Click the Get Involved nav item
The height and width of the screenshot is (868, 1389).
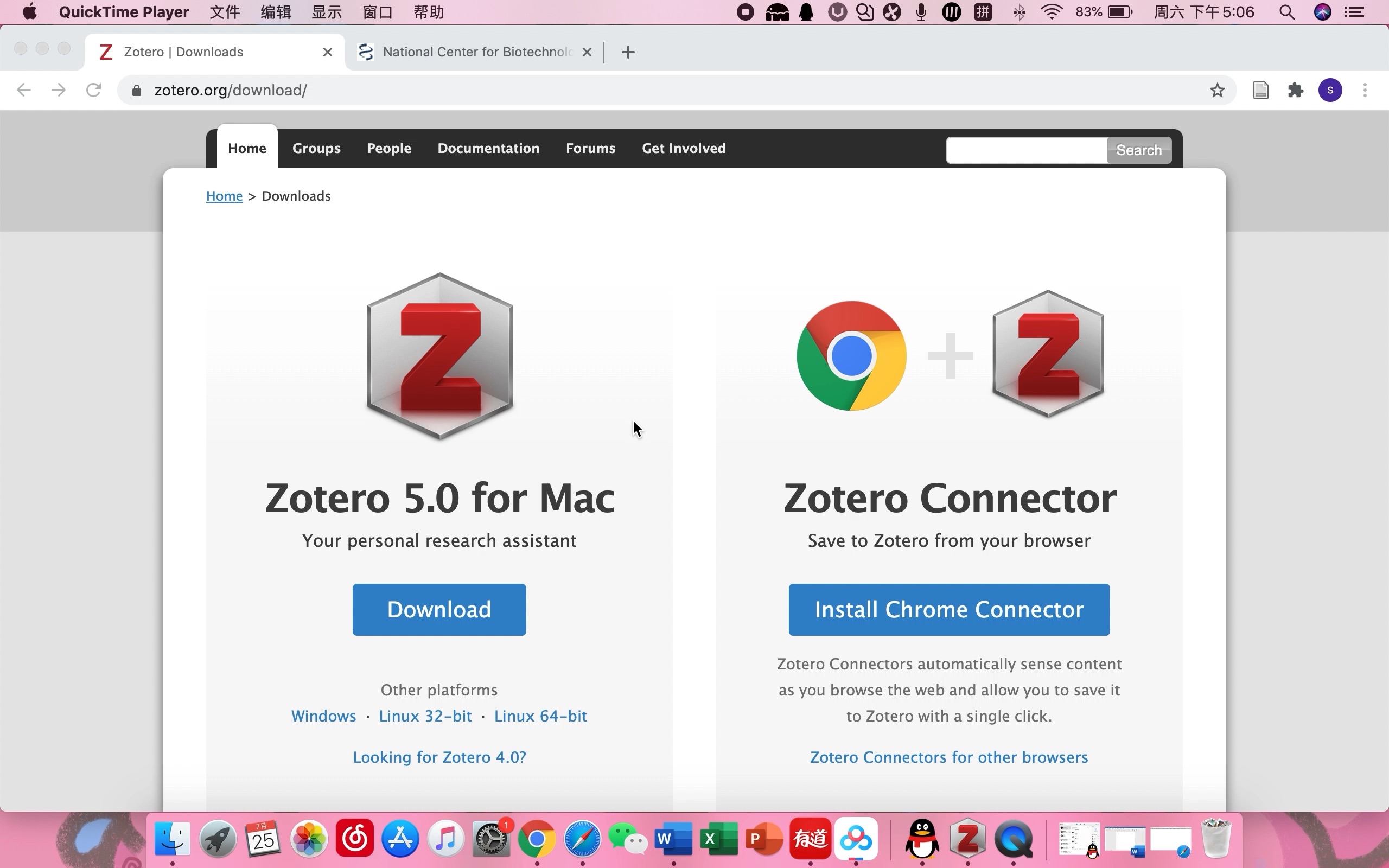coord(683,148)
